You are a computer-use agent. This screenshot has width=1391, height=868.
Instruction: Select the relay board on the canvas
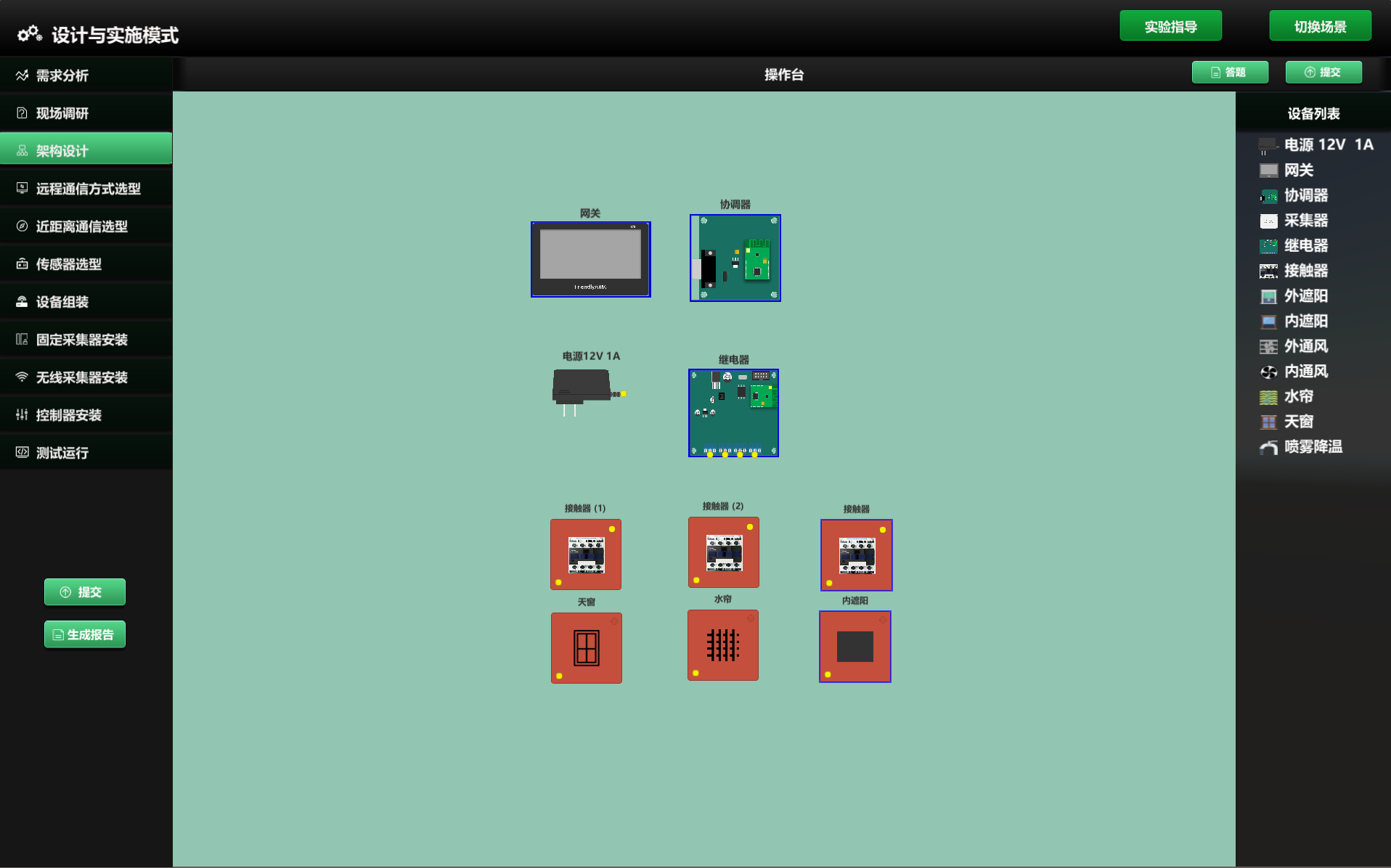pos(733,413)
